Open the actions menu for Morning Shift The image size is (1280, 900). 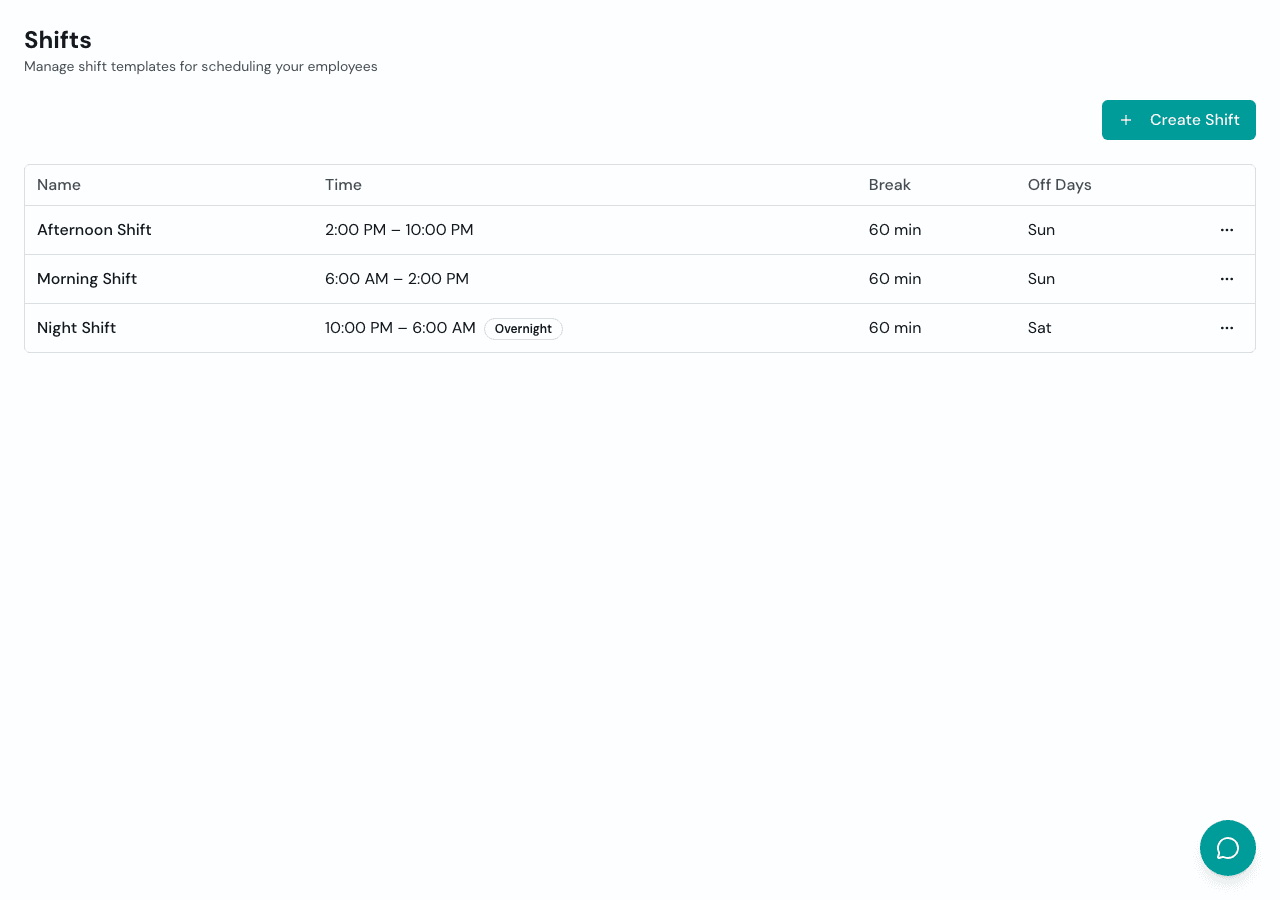point(1227,279)
